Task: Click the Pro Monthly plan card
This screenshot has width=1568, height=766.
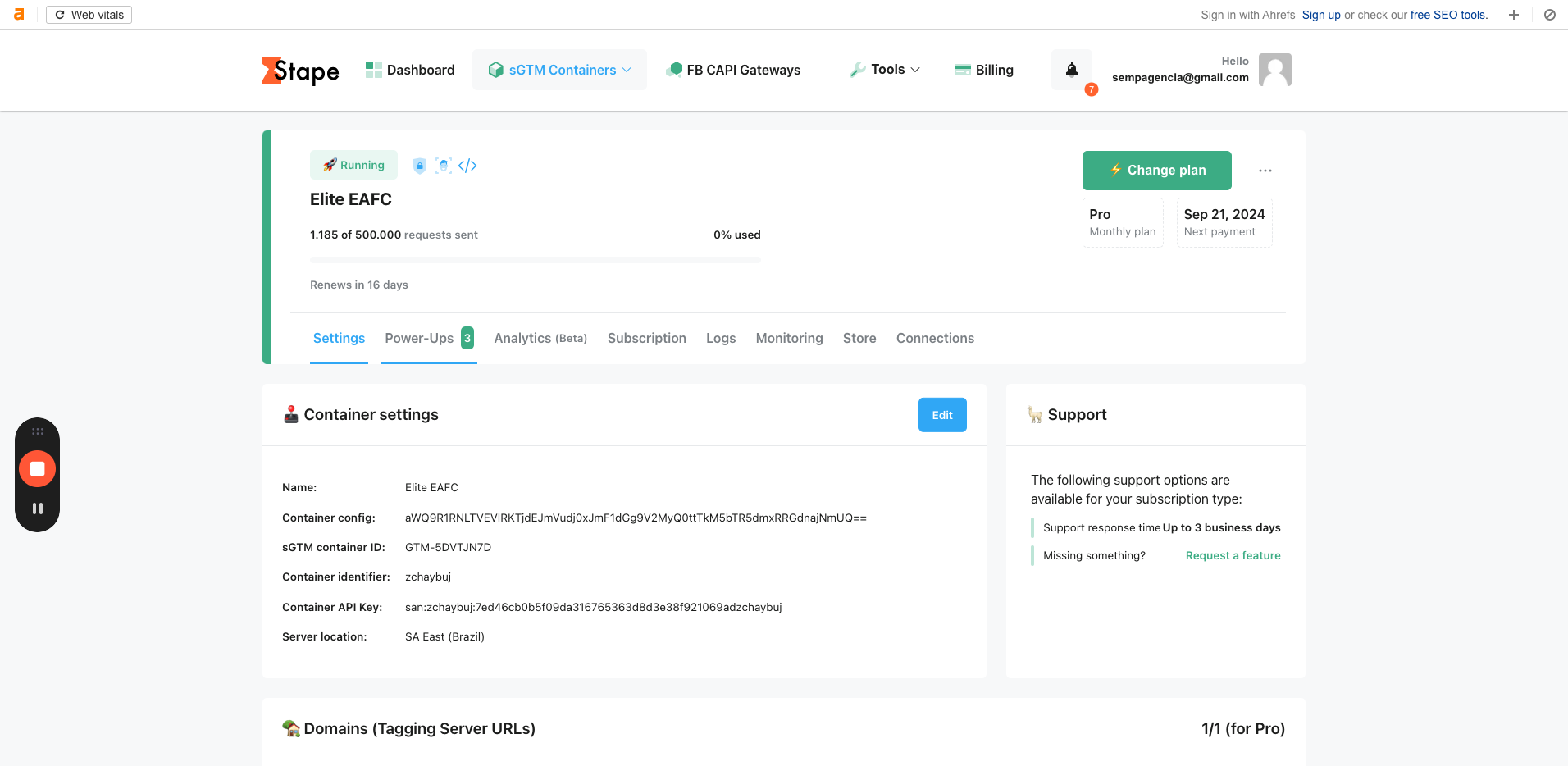Action: pyautogui.click(x=1123, y=222)
